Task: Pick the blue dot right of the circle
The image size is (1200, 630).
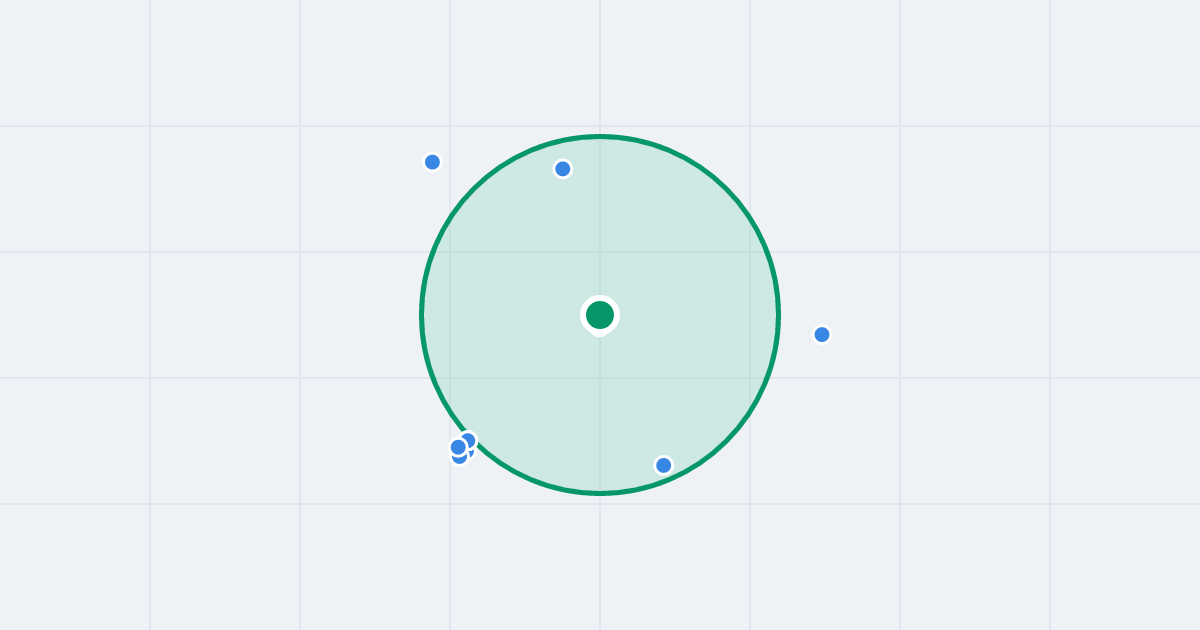Action: click(822, 334)
